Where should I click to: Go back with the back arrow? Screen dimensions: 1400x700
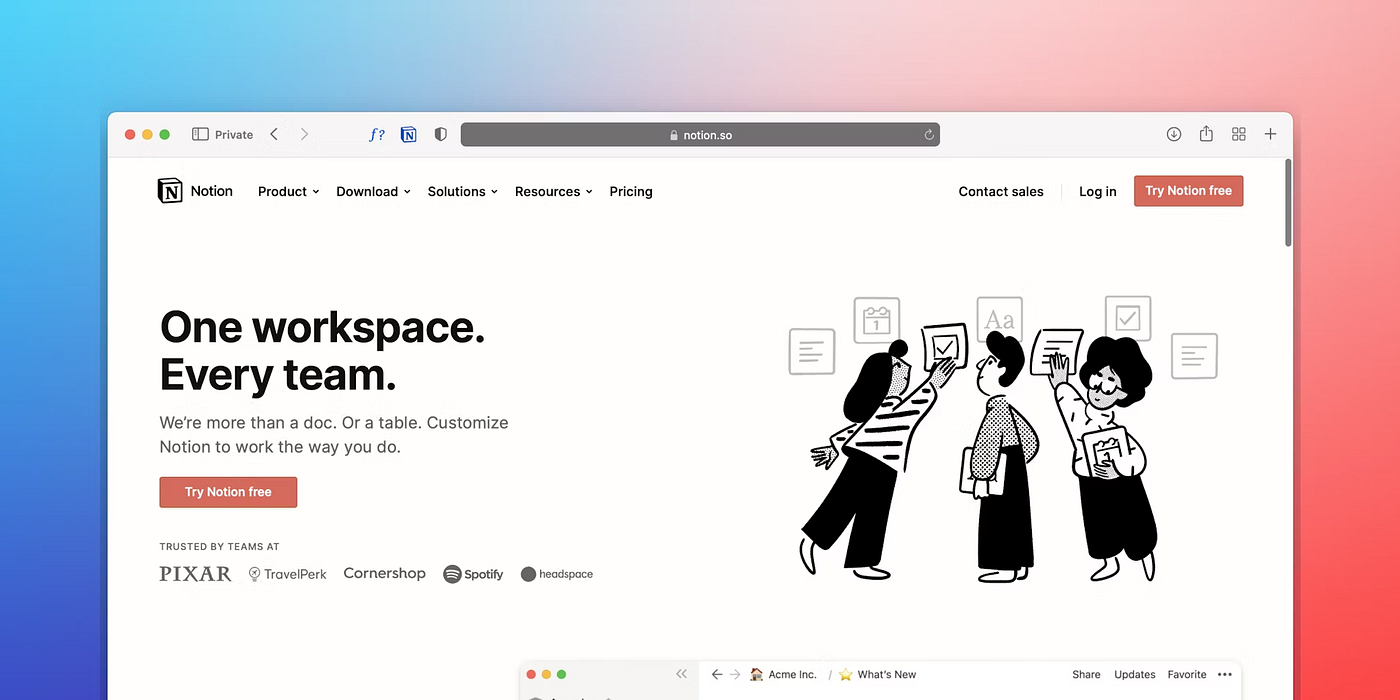click(x=274, y=134)
